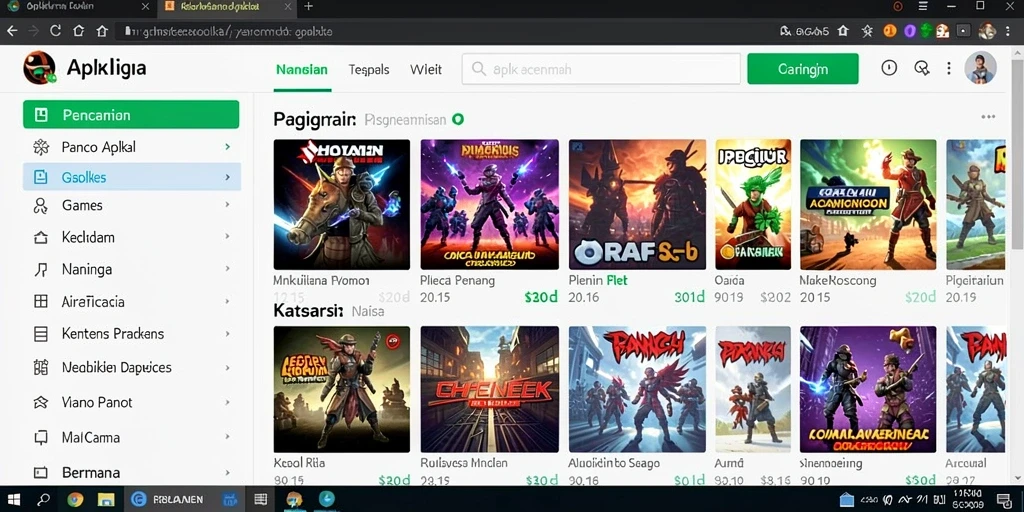Expand the Panco Aplkal chevron
The width and height of the screenshot is (1024, 512).
(227, 147)
